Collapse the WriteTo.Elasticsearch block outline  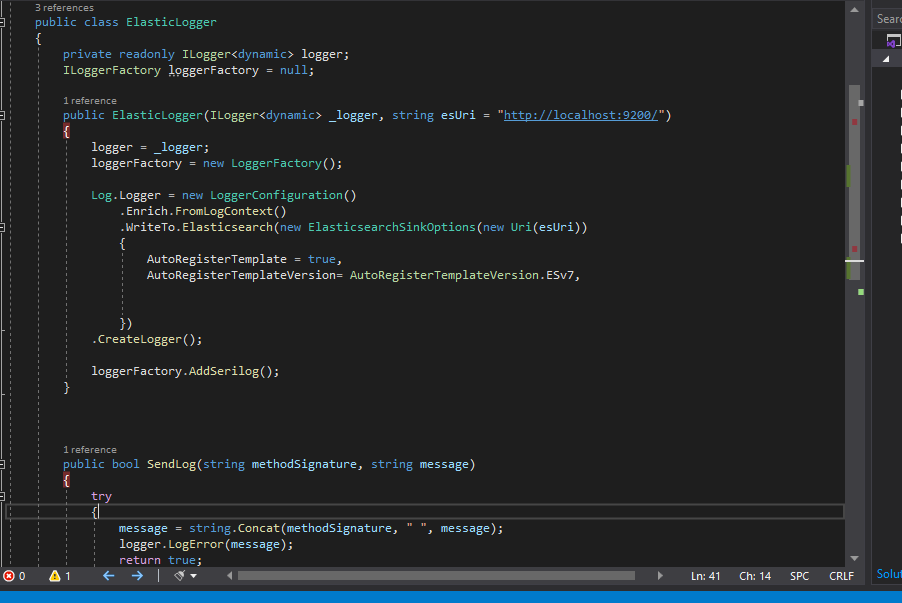point(2,228)
